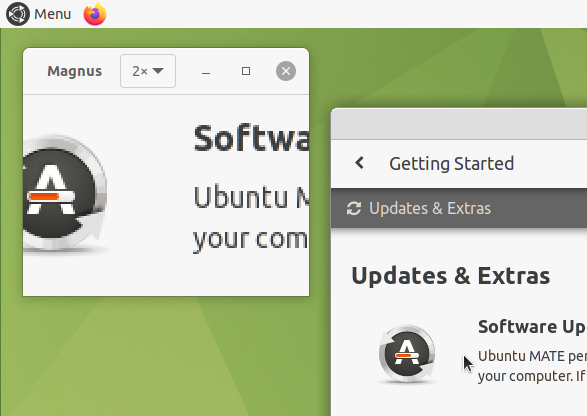
Task: Click the magnified Softwa text in Magnus
Action: tap(251, 138)
